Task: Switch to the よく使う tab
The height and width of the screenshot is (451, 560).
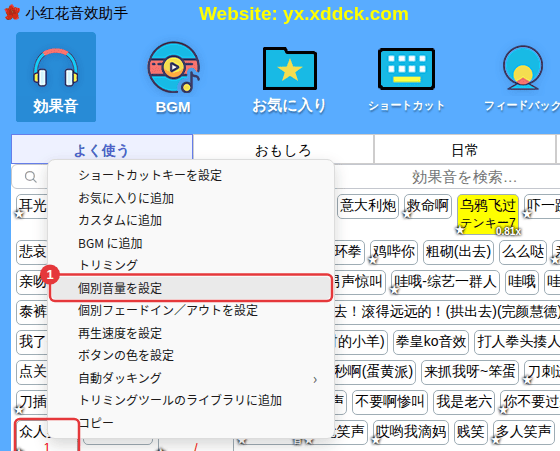Action: (x=102, y=150)
